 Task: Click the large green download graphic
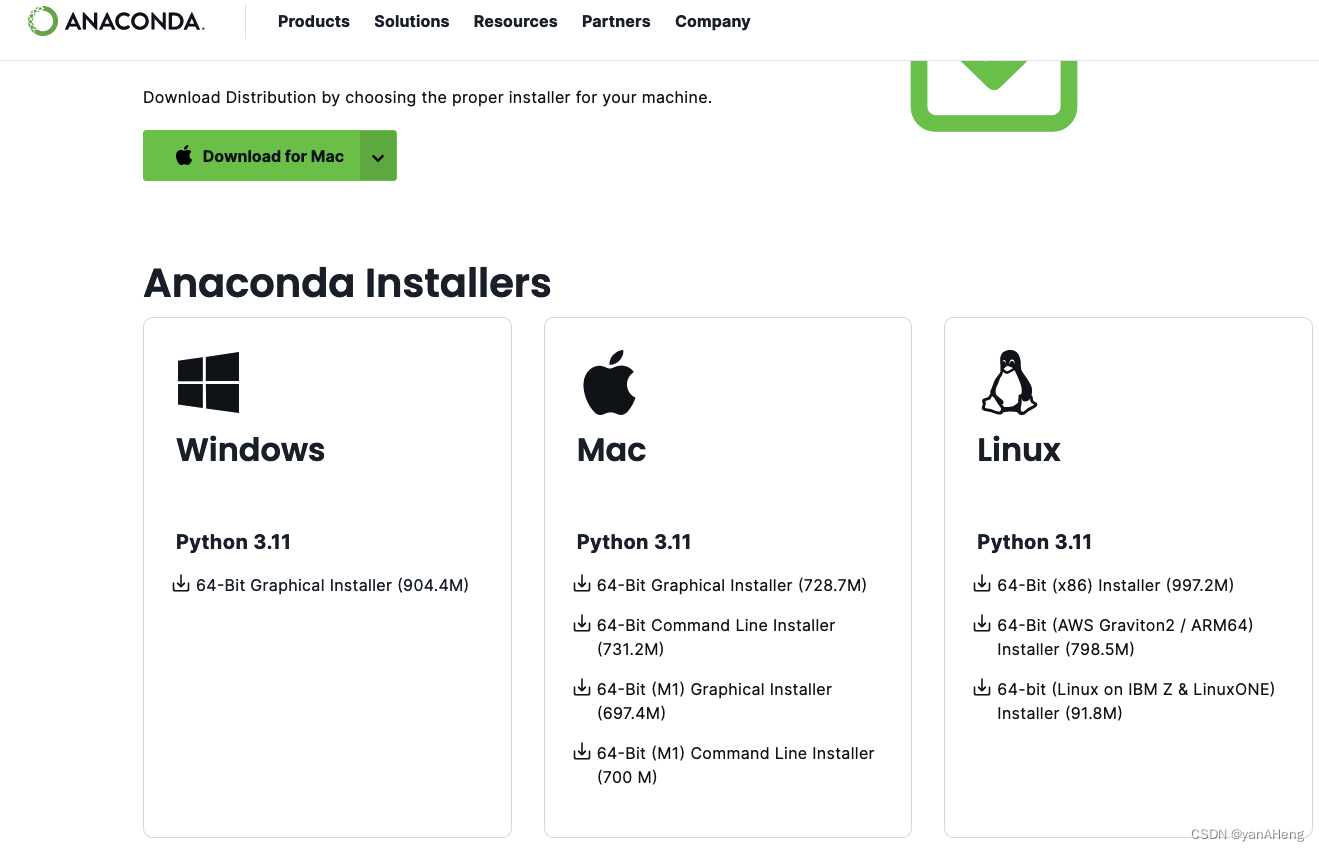point(994,96)
